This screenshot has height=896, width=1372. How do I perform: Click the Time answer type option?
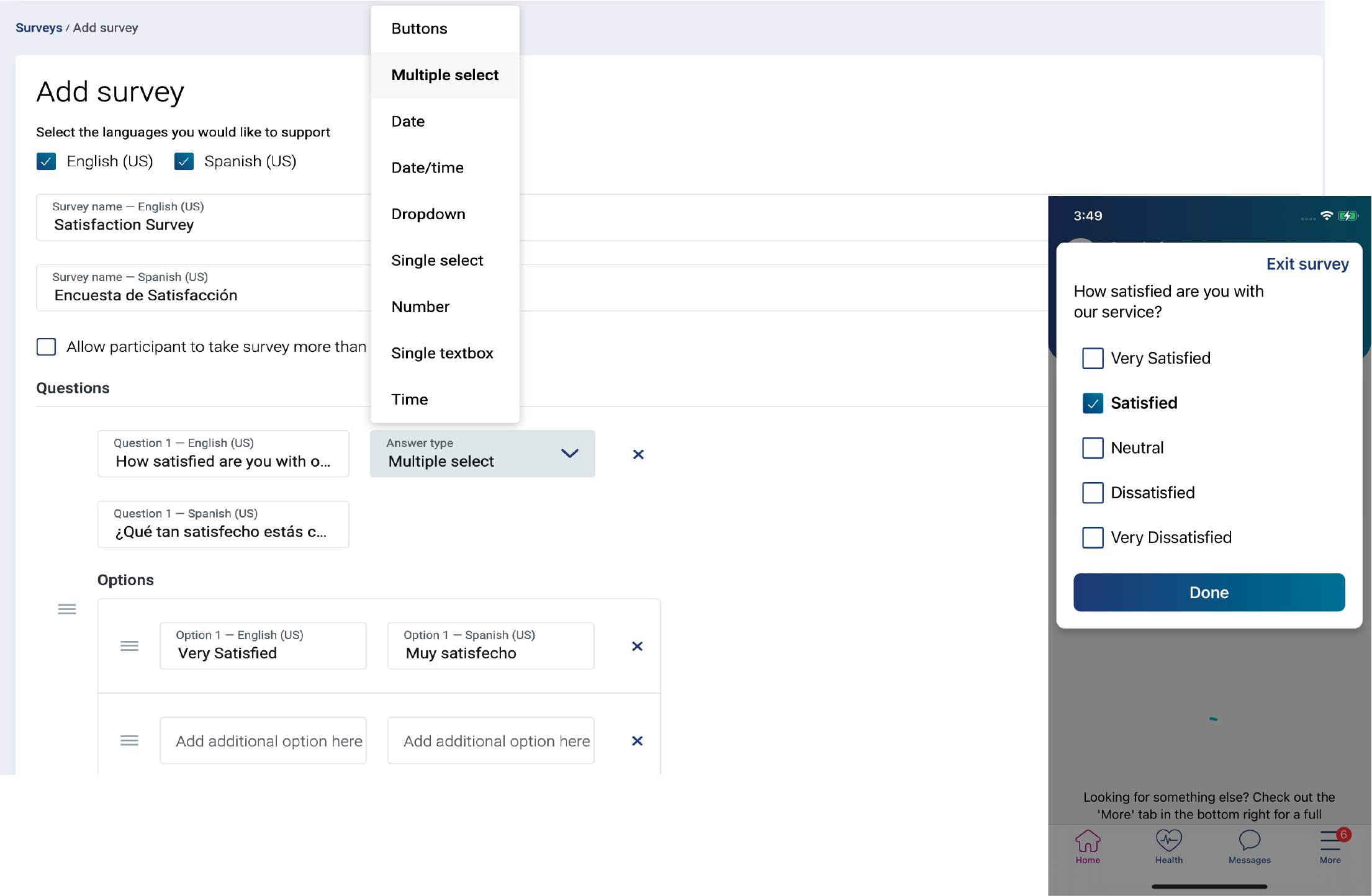point(410,399)
